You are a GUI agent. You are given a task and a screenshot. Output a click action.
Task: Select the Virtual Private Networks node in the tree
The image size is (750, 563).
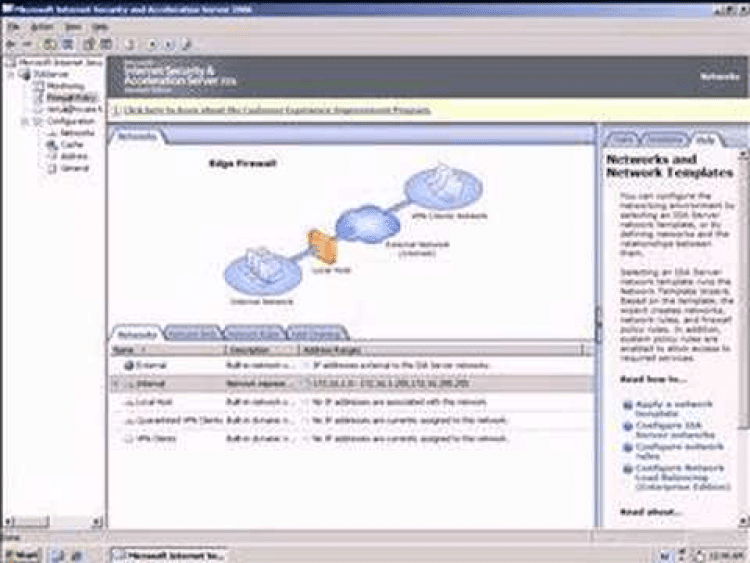74,109
